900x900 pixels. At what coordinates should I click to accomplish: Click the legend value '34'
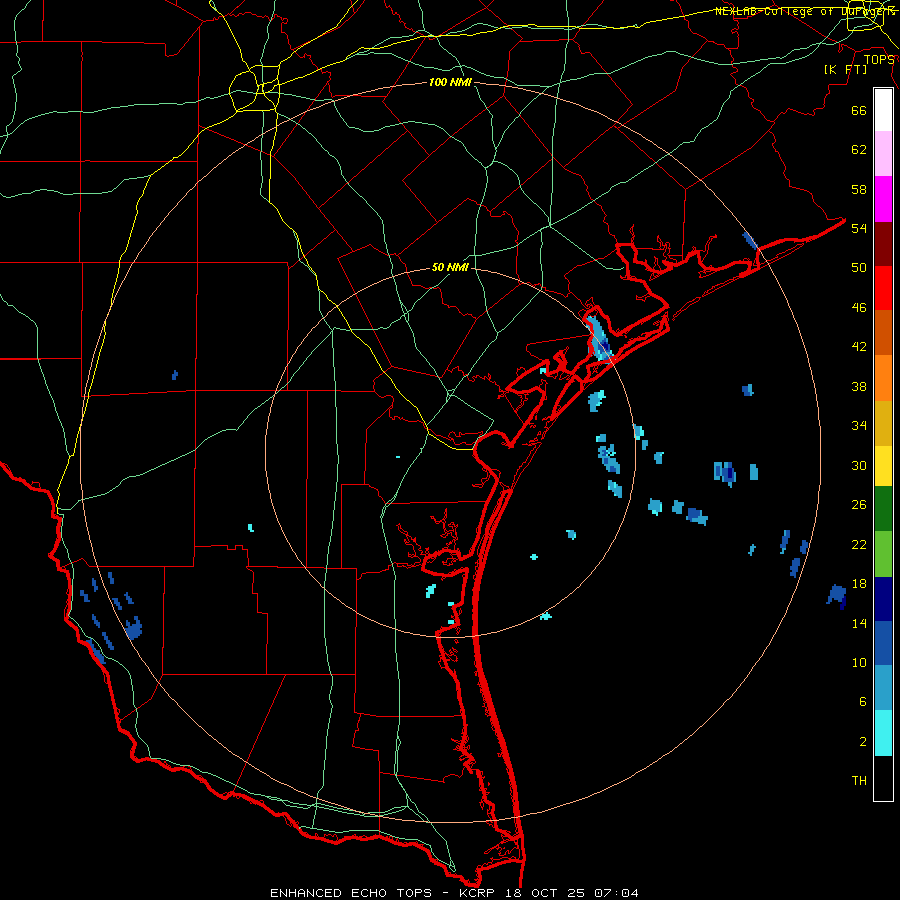pyautogui.click(x=859, y=425)
